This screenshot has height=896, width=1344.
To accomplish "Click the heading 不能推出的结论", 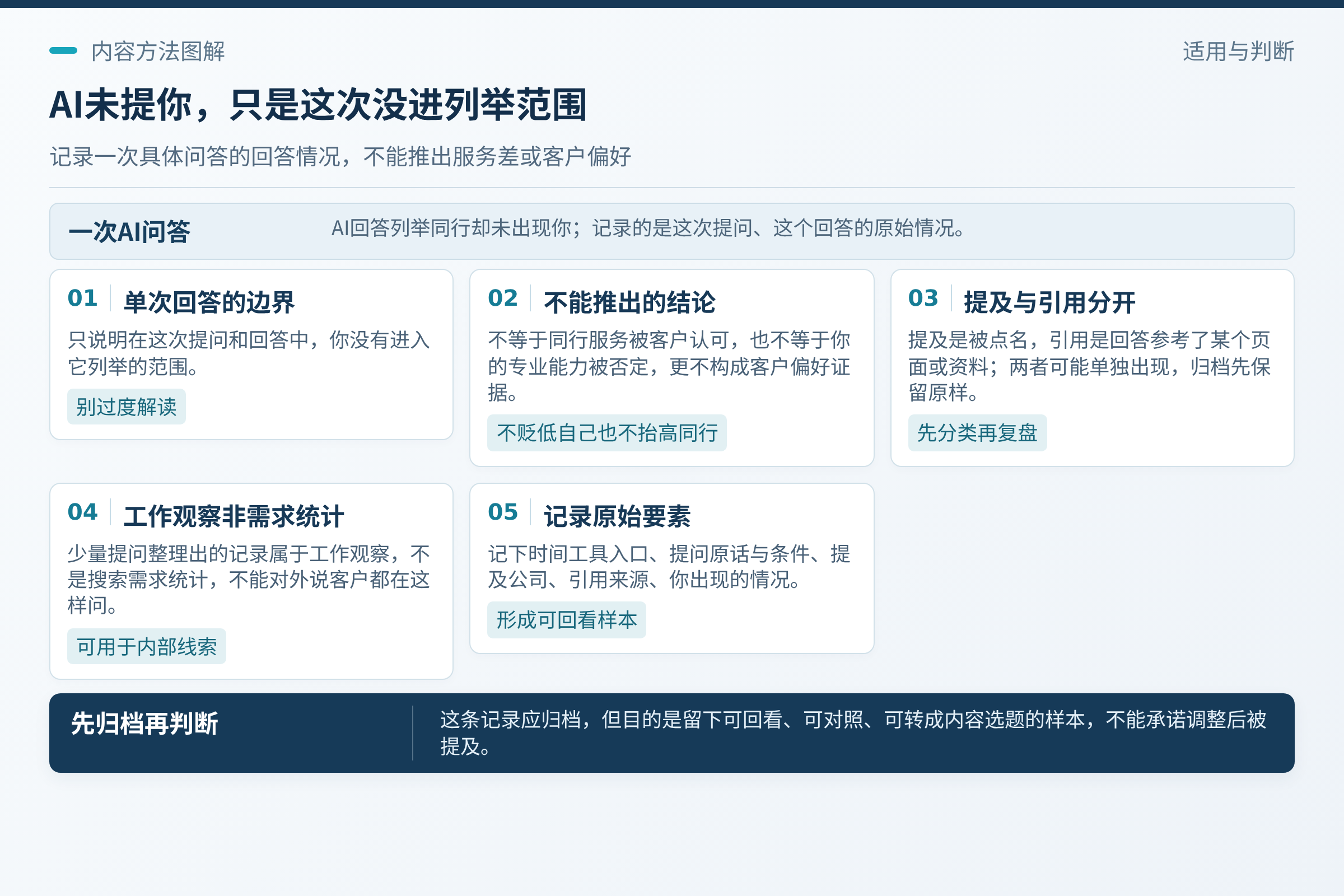I will pyautogui.click(x=629, y=302).
